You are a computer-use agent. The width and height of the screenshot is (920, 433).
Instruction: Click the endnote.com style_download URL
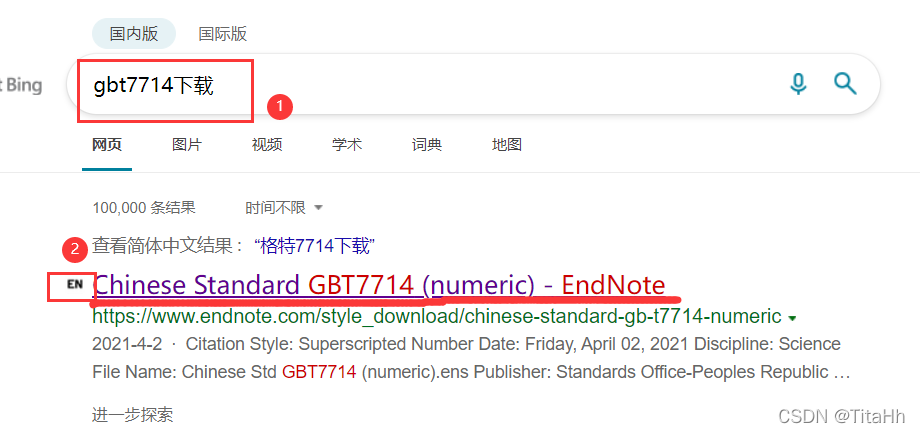pyautogui.click(x=437, y=317)
